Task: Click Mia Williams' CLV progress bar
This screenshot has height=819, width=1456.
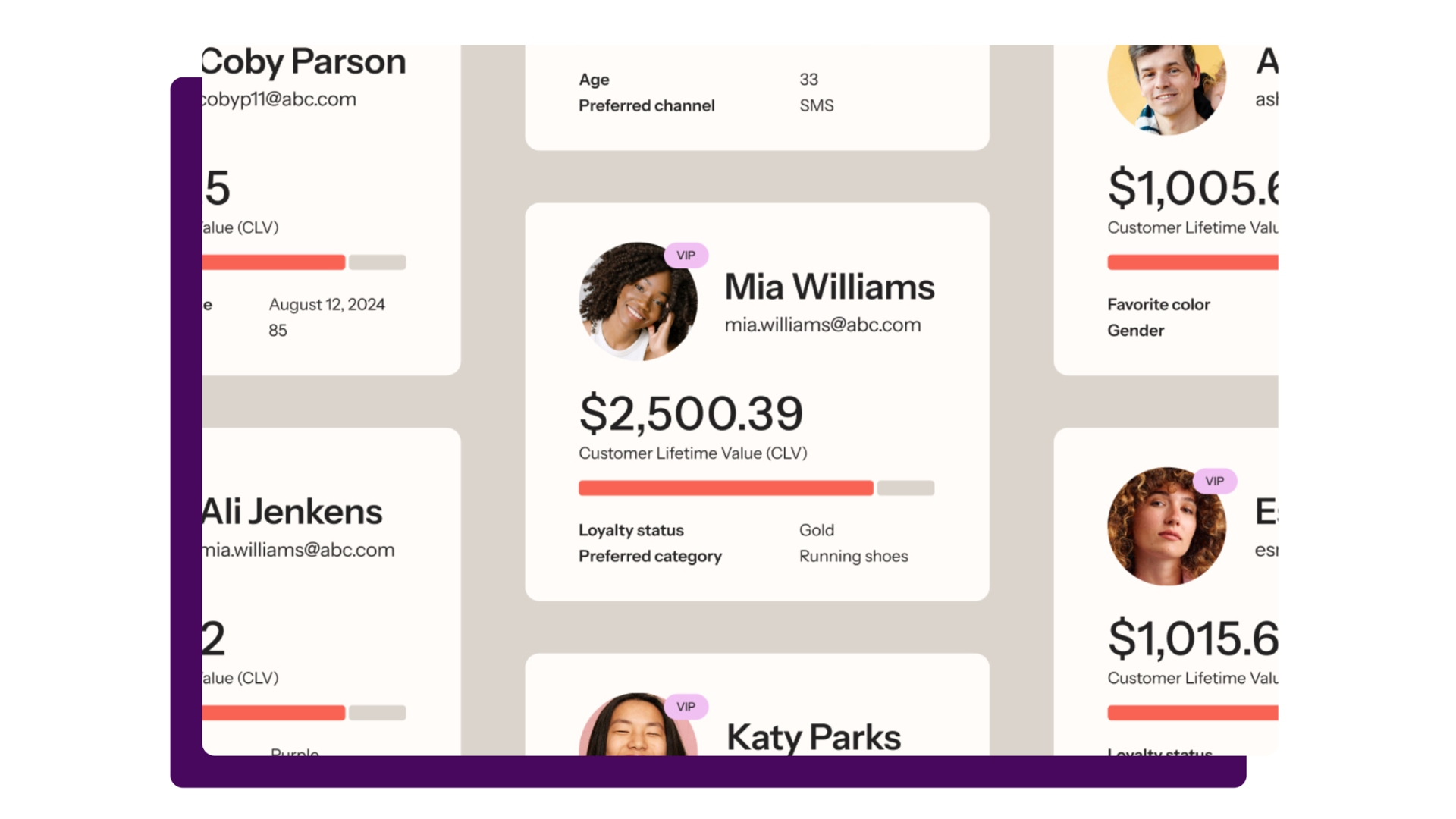Action: tap(755, 488)
